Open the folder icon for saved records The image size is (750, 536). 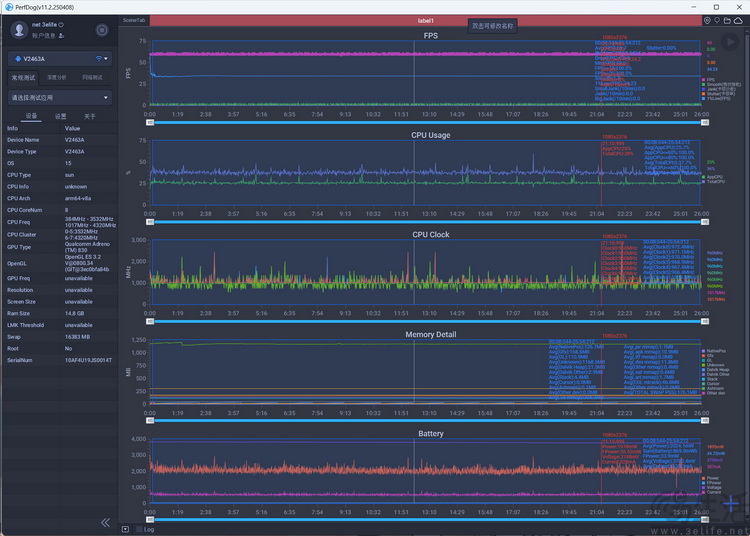[727, 21]
